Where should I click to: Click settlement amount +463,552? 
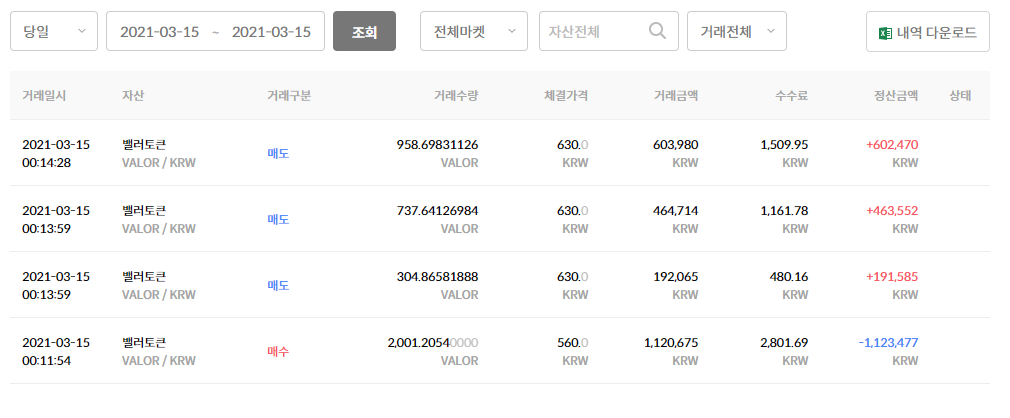[x=892, y=210]
